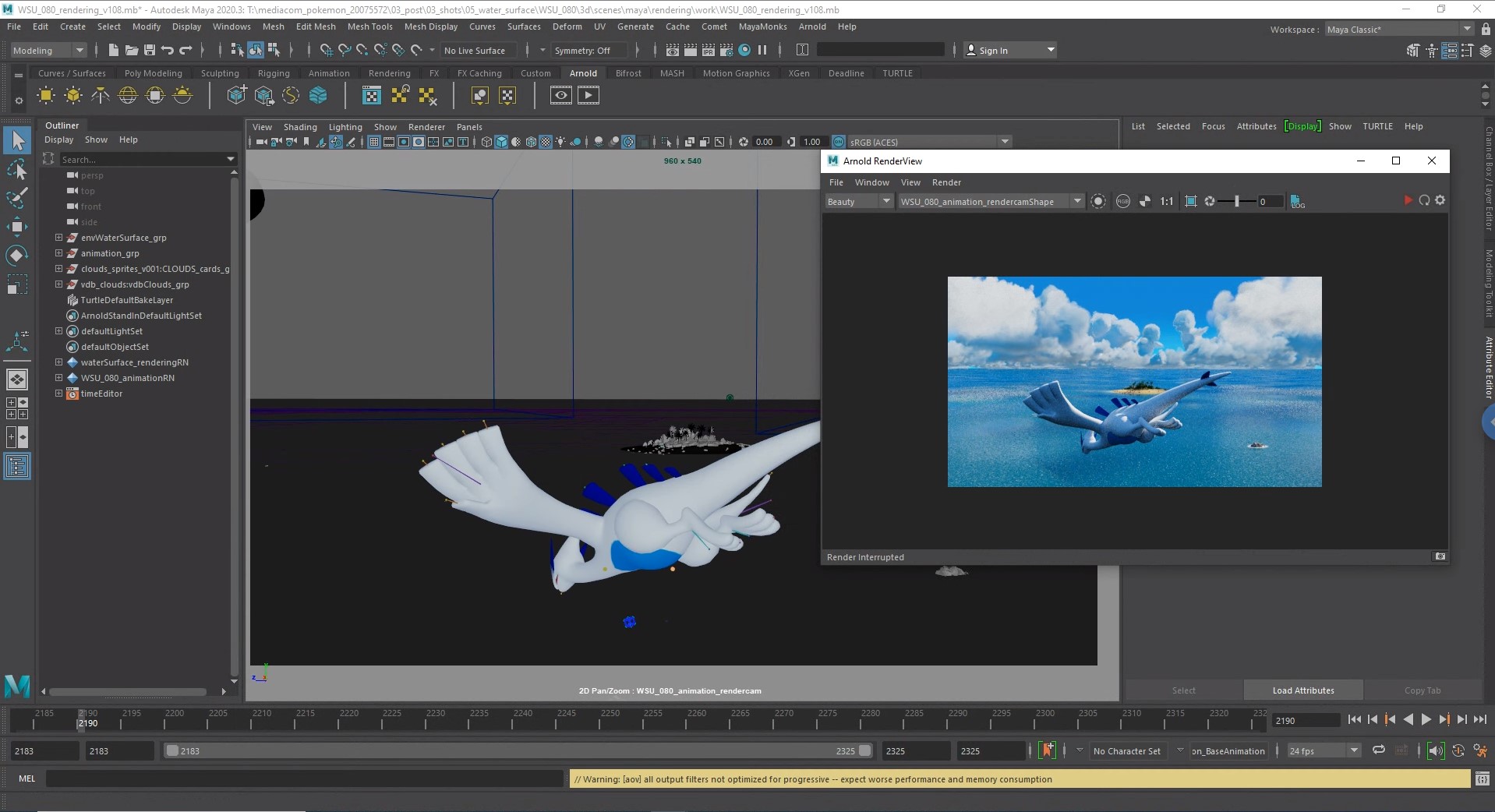Expand the animation_grp node in Outliner
The image size is (1495, 812).
pos(58,253)
